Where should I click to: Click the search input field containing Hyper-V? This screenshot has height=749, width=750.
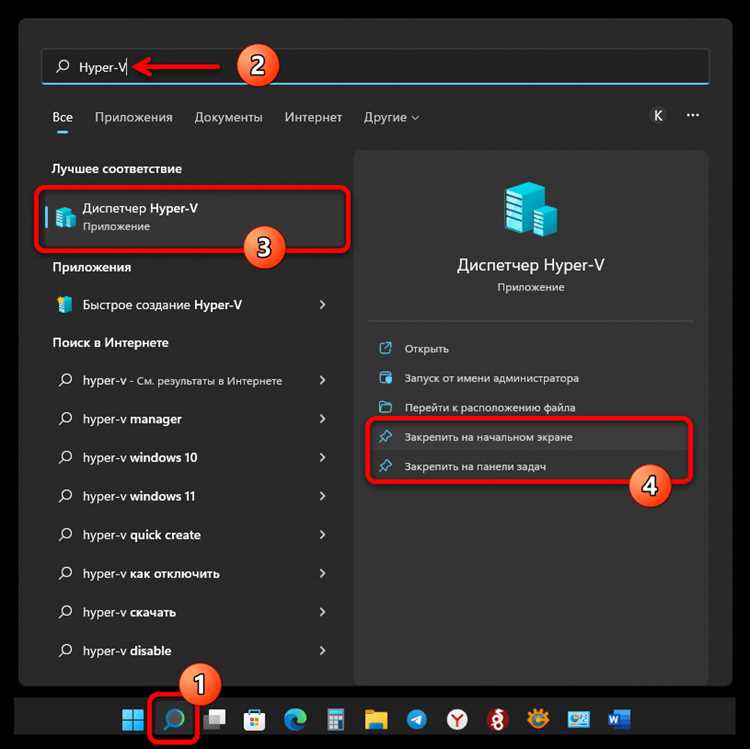375,66
